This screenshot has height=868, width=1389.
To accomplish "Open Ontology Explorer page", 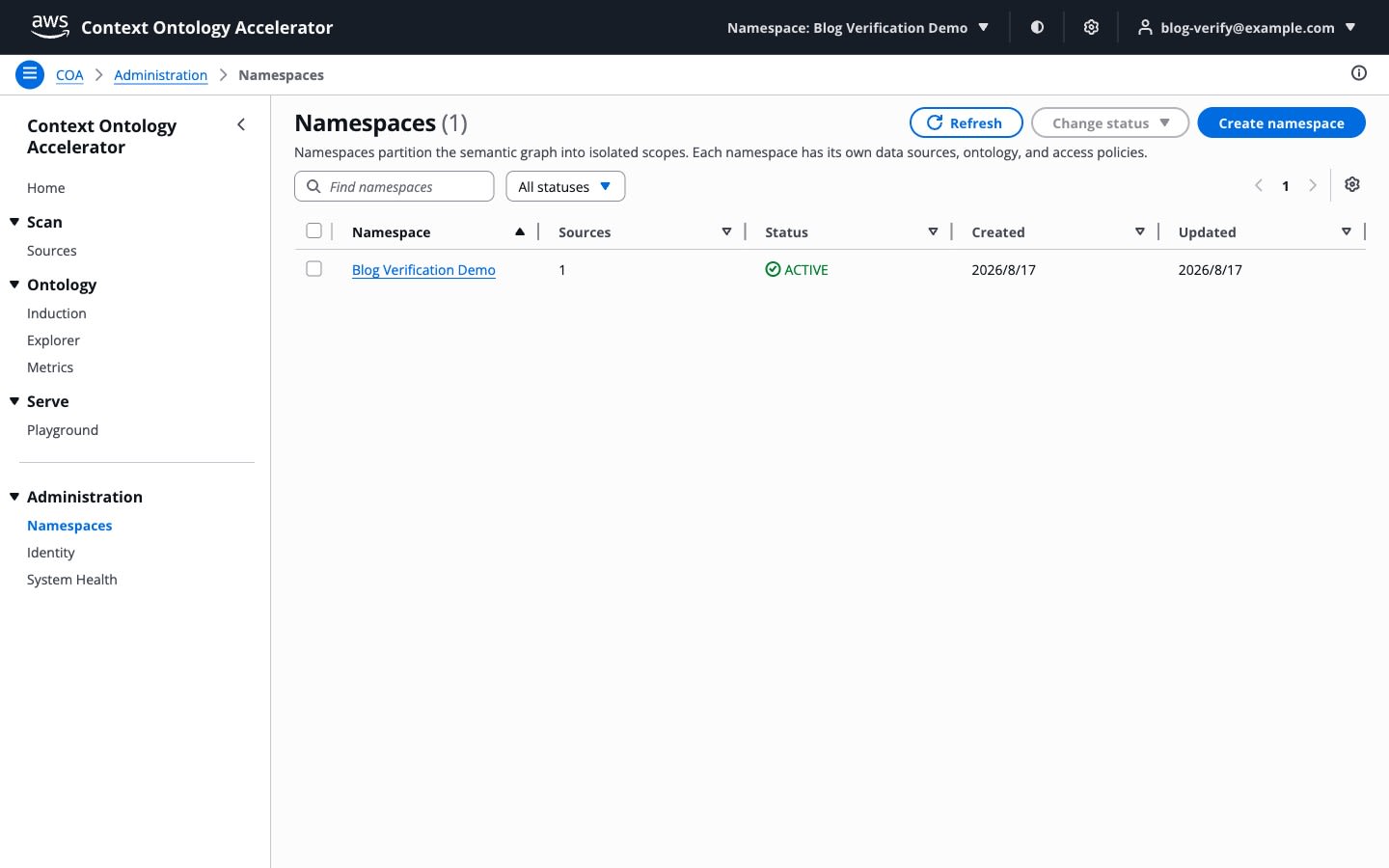I will tap(54, 340).
